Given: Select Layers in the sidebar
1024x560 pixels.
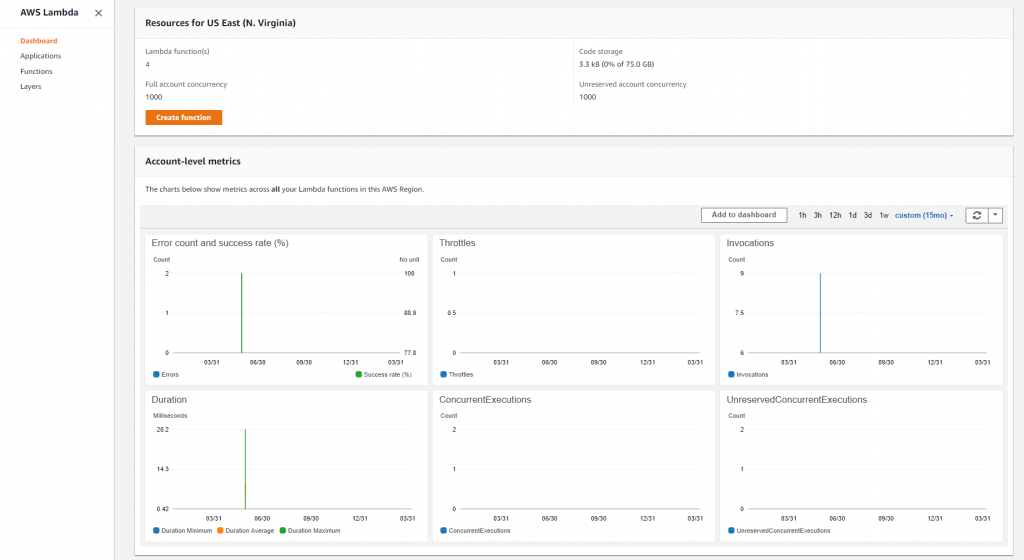Looking at the screenshot, I should click(x=31, y=86).
